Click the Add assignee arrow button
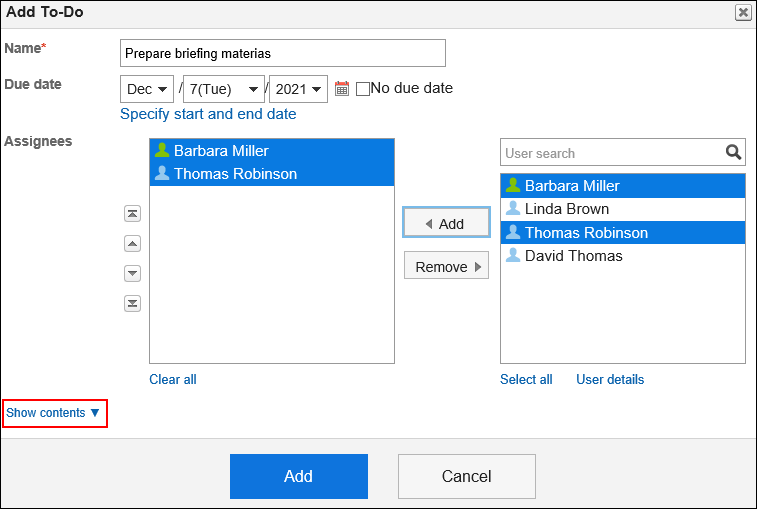This screenshot has width=757, height=509. point(446,224)
